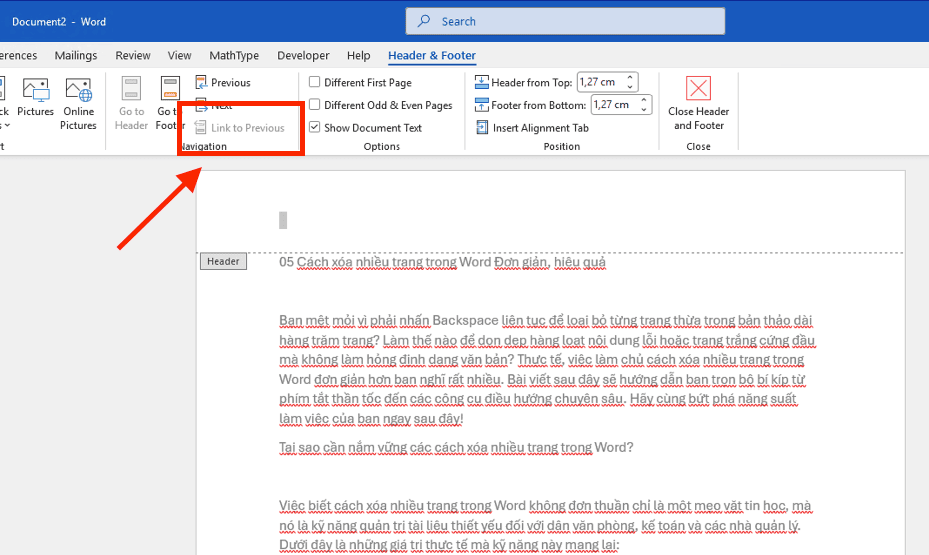Click the empty header paragraph cursor area
Image resolution: width=929 pixels, height=555 pixels.
coord(283,220)
